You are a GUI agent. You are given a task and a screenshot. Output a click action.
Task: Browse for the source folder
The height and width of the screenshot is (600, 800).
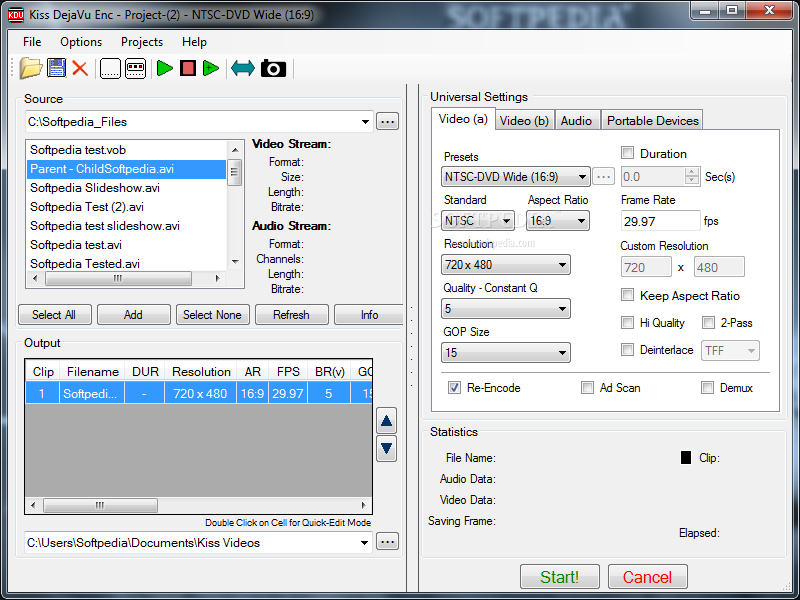click(387, 121)
